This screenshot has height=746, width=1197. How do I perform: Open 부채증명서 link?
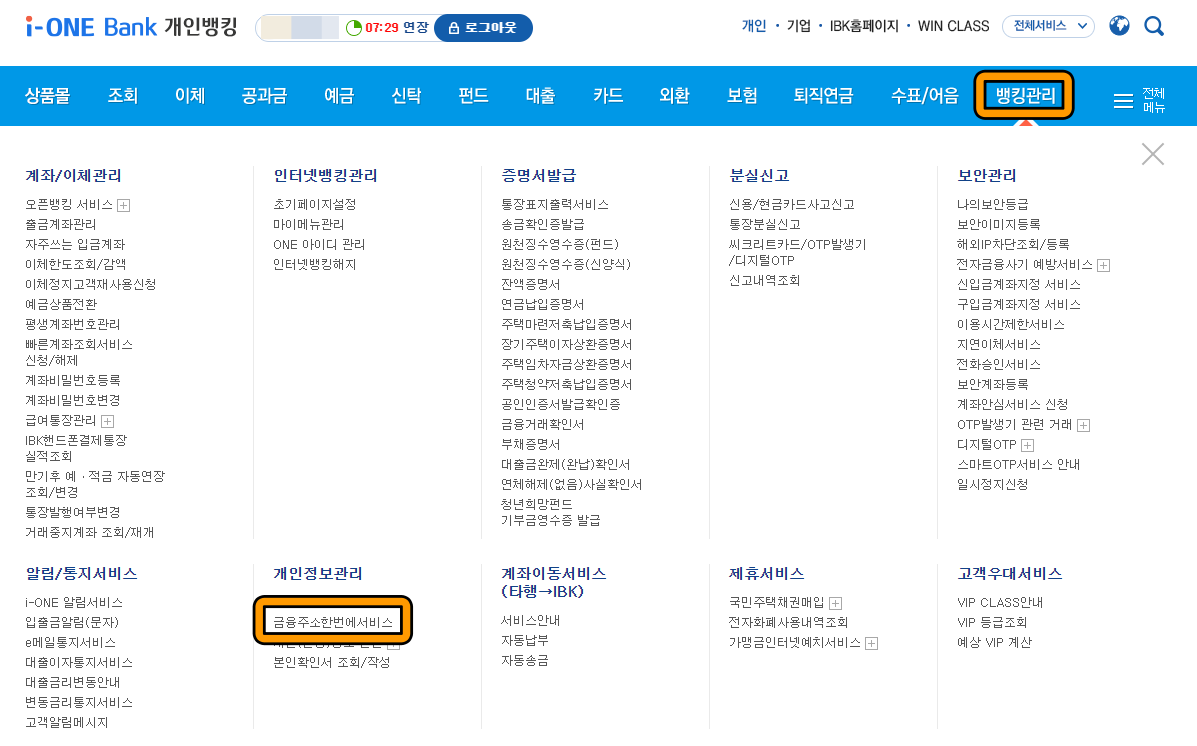[531, 444]
